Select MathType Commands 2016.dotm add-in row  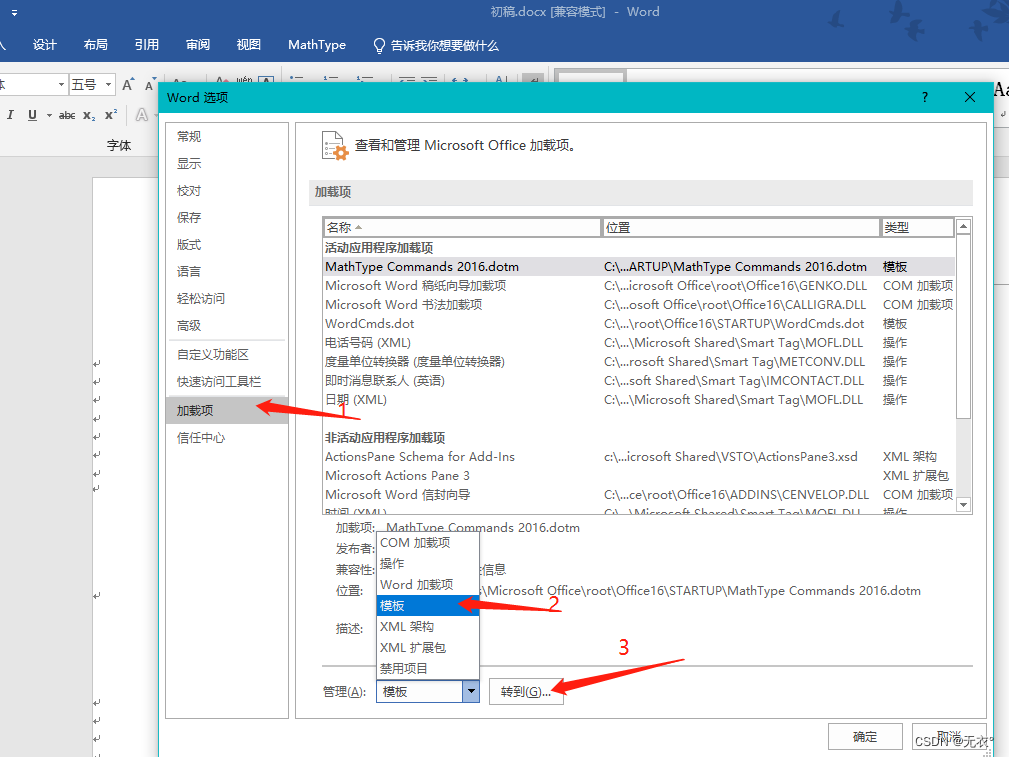[x=639, y=266]
